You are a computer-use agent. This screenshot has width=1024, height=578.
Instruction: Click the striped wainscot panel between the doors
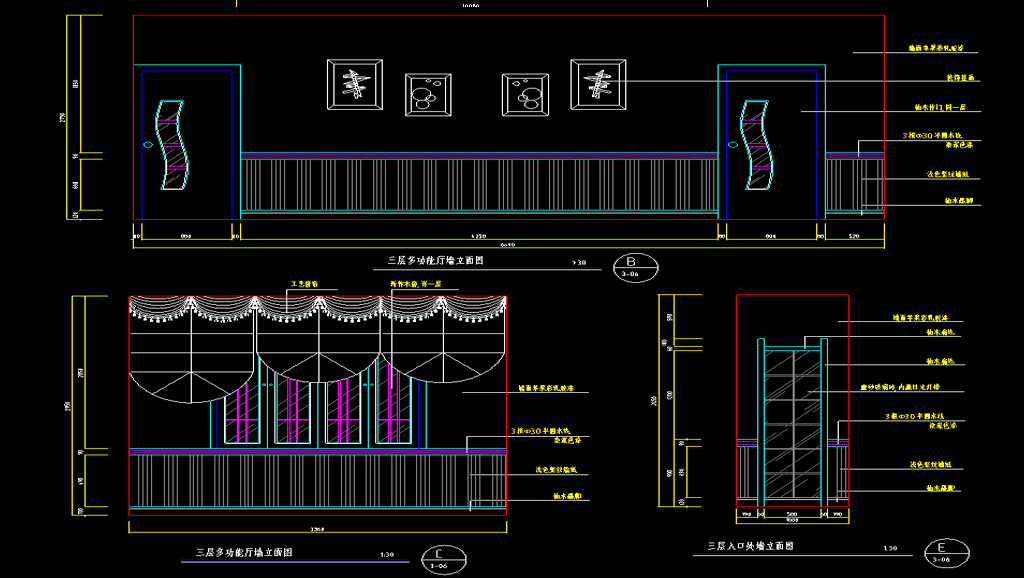(x=478, y=184)
